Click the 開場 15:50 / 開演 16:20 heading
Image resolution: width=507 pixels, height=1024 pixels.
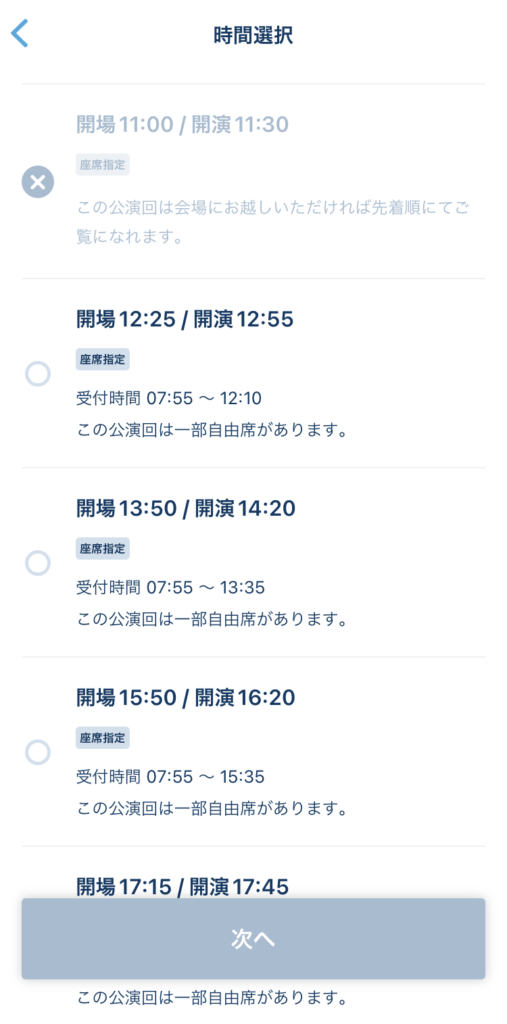pyautogui.click(x=186, y=697)
